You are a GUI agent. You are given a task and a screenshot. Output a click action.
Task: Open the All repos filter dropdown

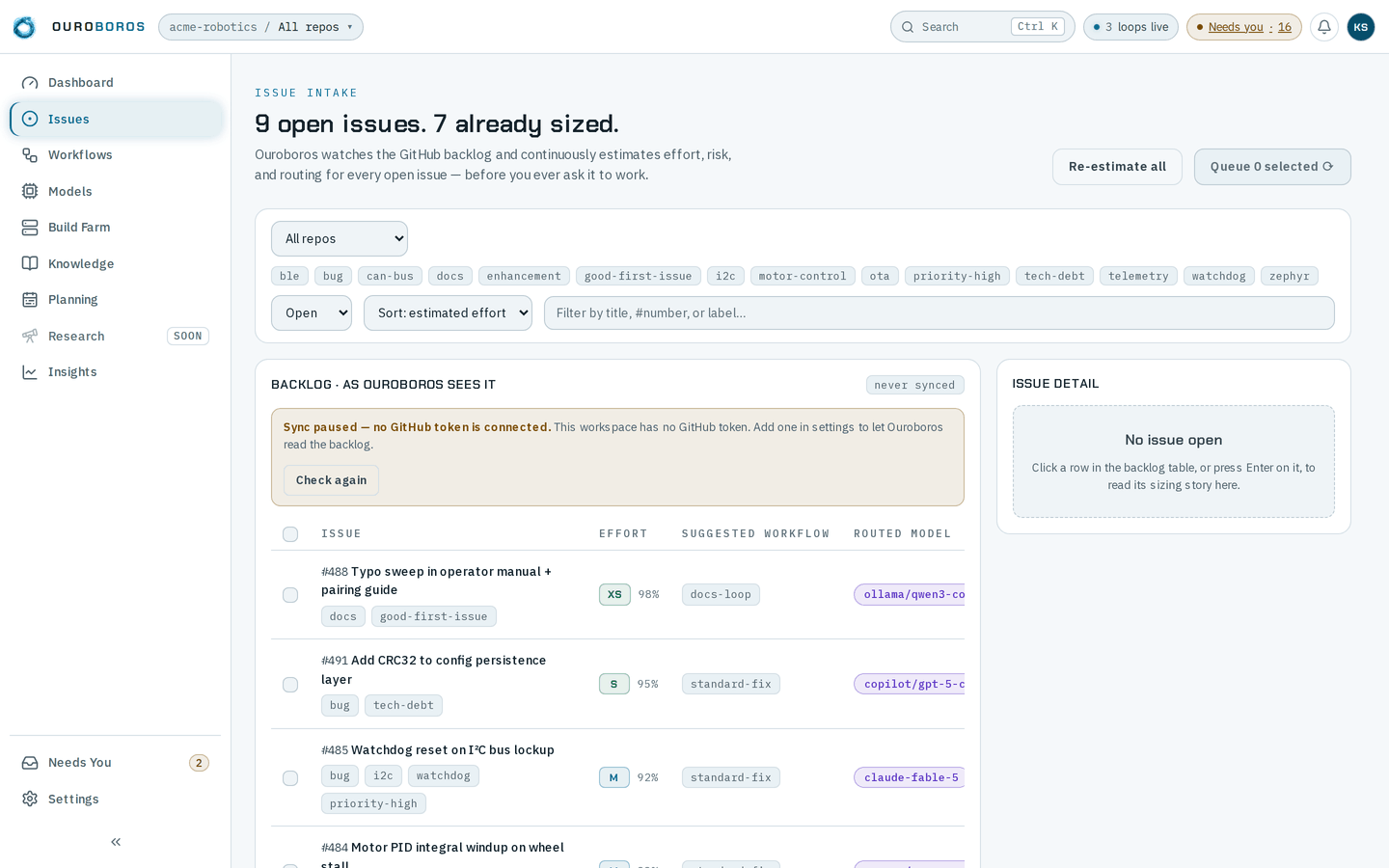click(340, 238)
